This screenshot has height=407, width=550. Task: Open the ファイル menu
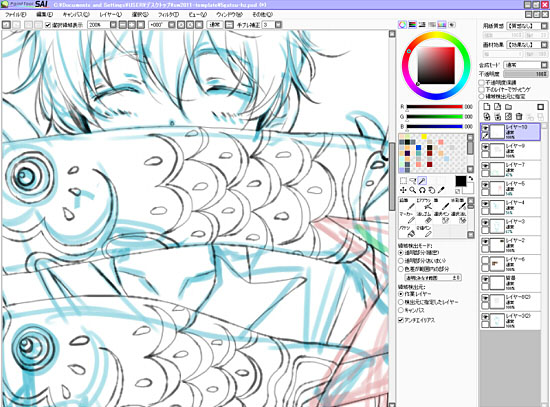tap(15, 15)
